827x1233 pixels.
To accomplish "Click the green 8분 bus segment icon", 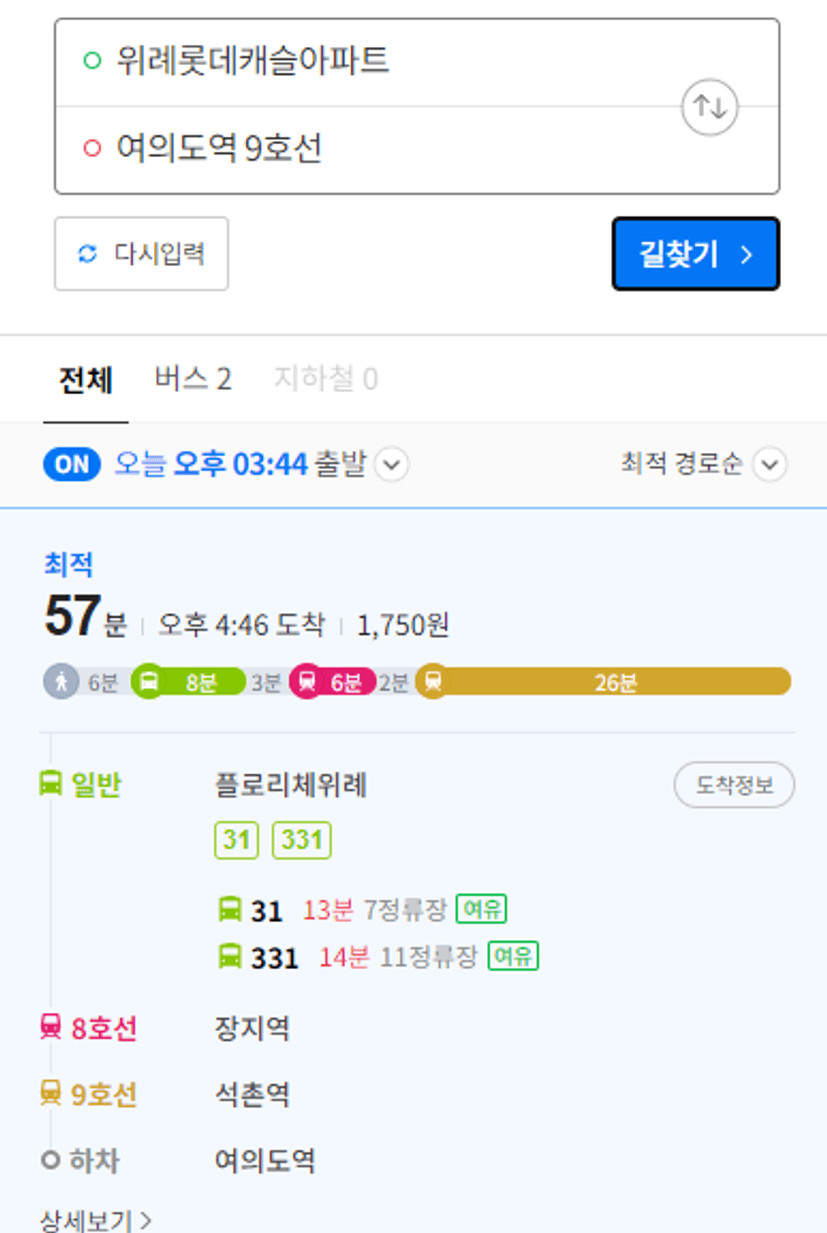I will (148, 683).
